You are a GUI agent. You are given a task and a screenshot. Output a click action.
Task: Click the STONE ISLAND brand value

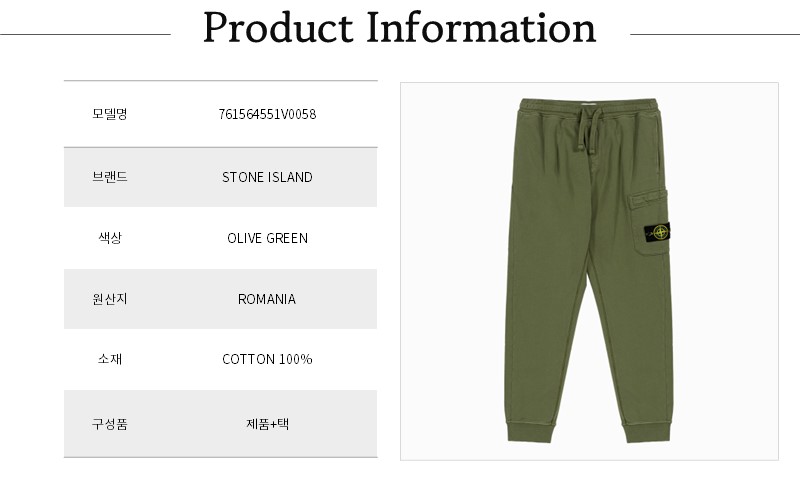point(267,177)
